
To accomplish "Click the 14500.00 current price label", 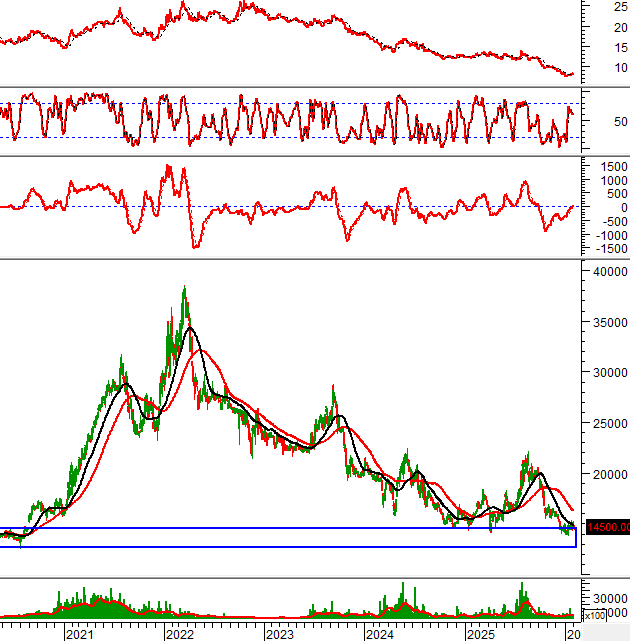I will [x=606, y=527].
